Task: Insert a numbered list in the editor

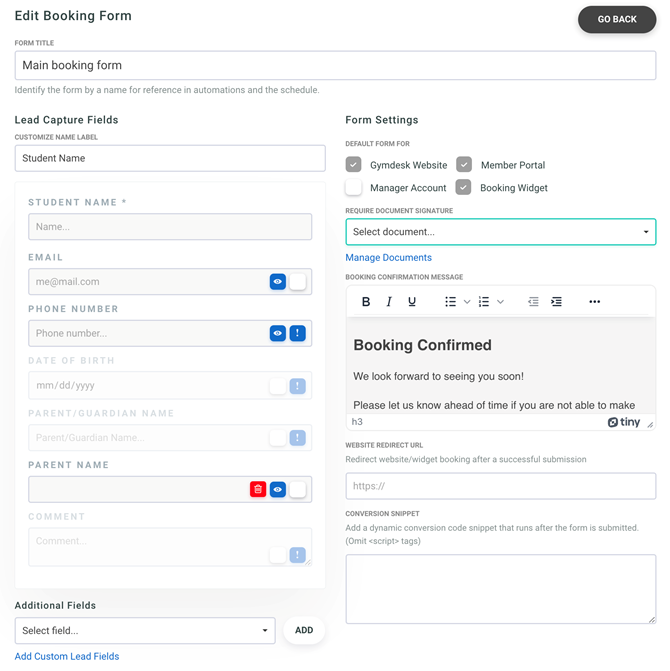Action: (484, 302)
